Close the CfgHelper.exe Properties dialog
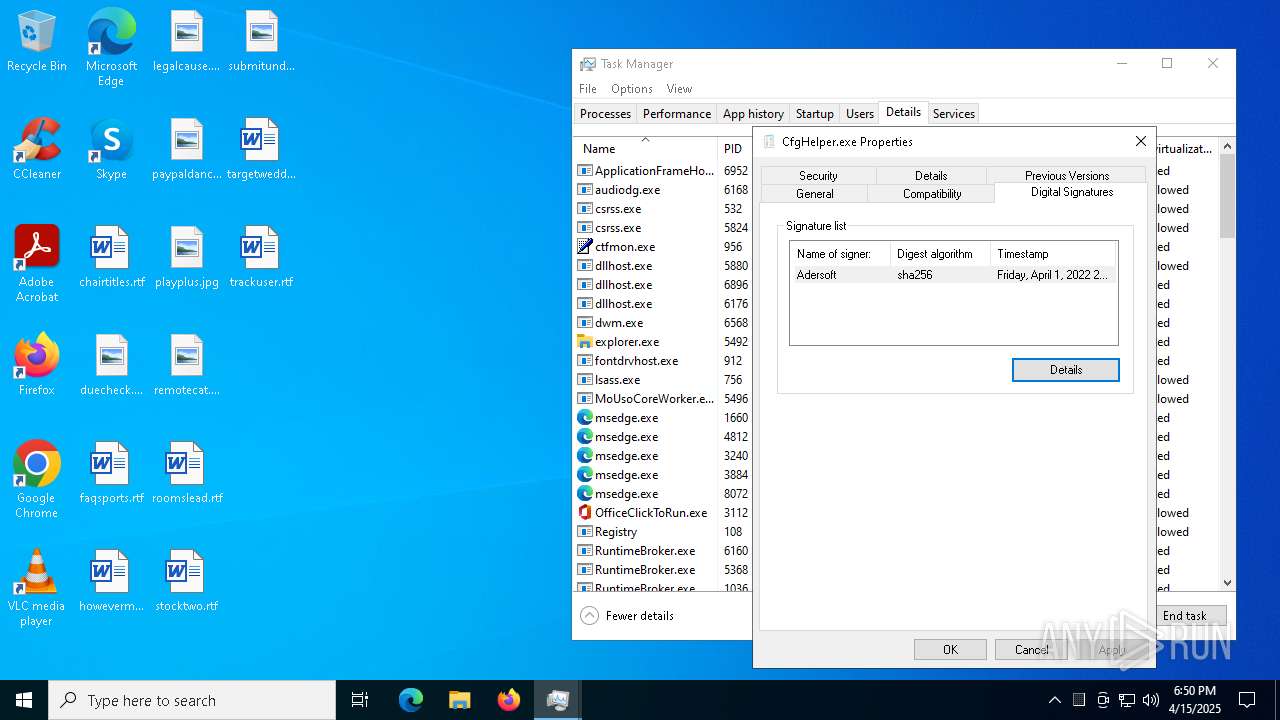Screen dimensions: 1280x720 [x=1140, y=142]
